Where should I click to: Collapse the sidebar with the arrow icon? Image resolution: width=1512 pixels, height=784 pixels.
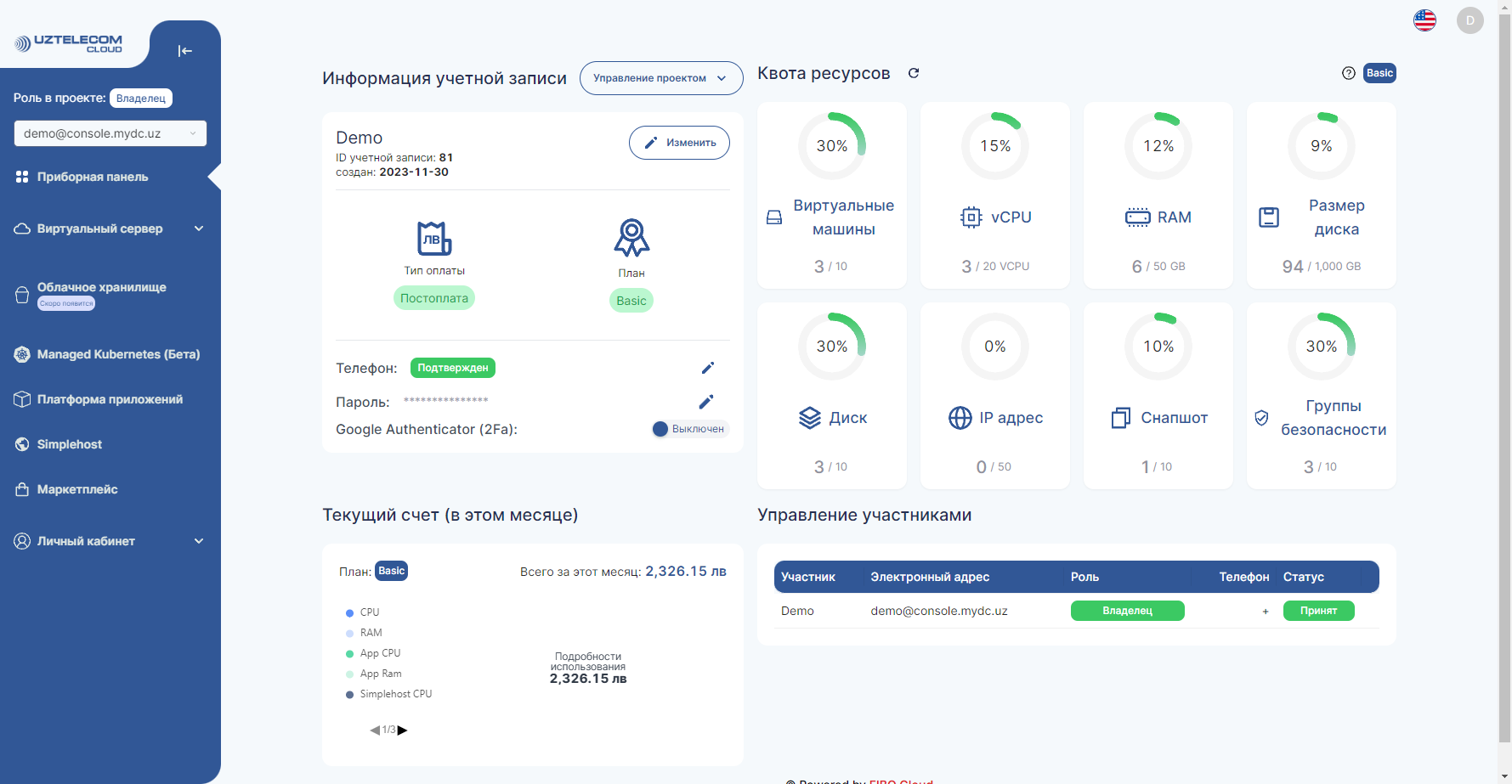pos(184,51)
